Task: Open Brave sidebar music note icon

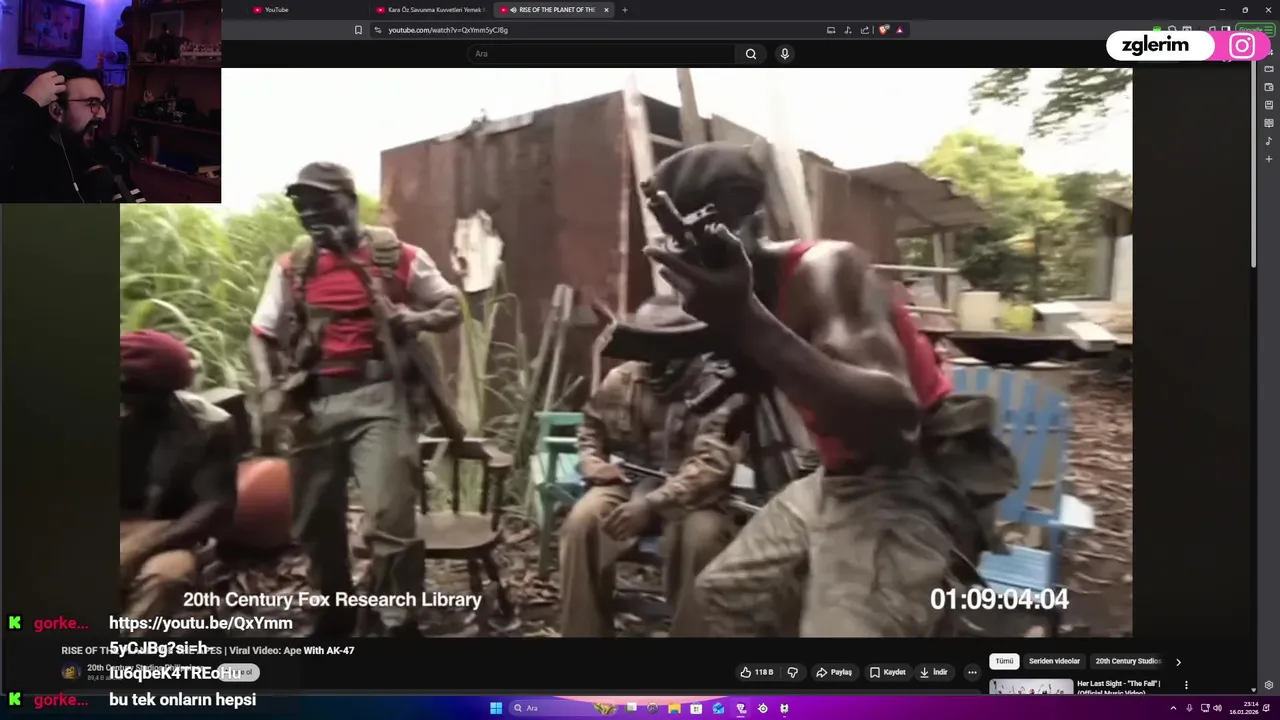Action: click(x=1269, y=141)
